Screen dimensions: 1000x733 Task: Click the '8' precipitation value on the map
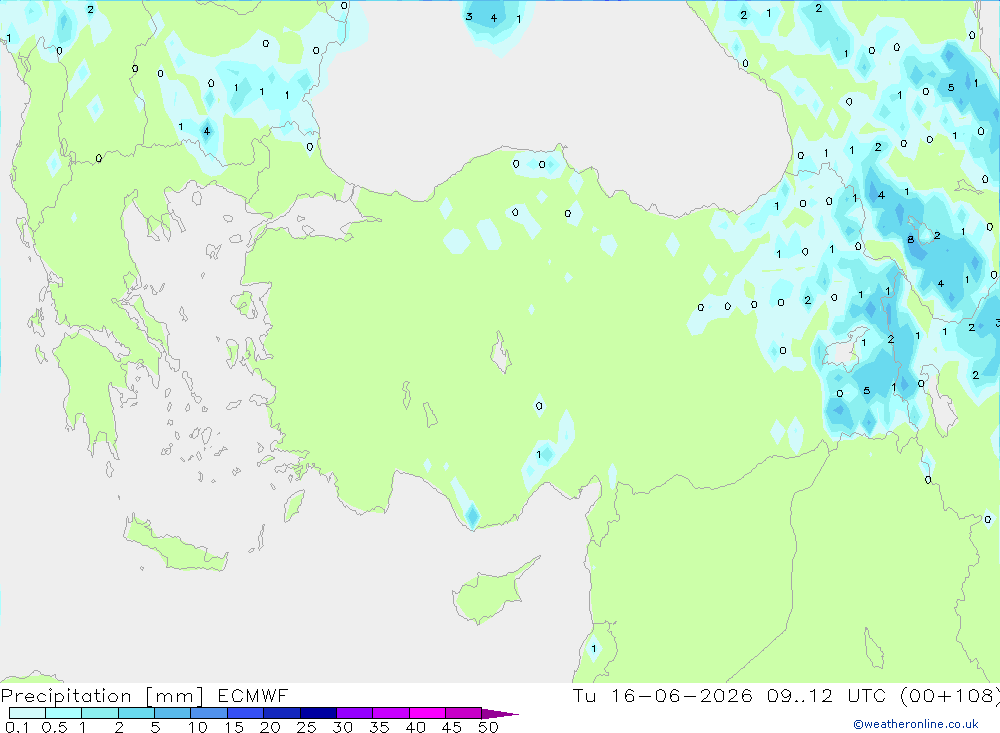[911, 240]
